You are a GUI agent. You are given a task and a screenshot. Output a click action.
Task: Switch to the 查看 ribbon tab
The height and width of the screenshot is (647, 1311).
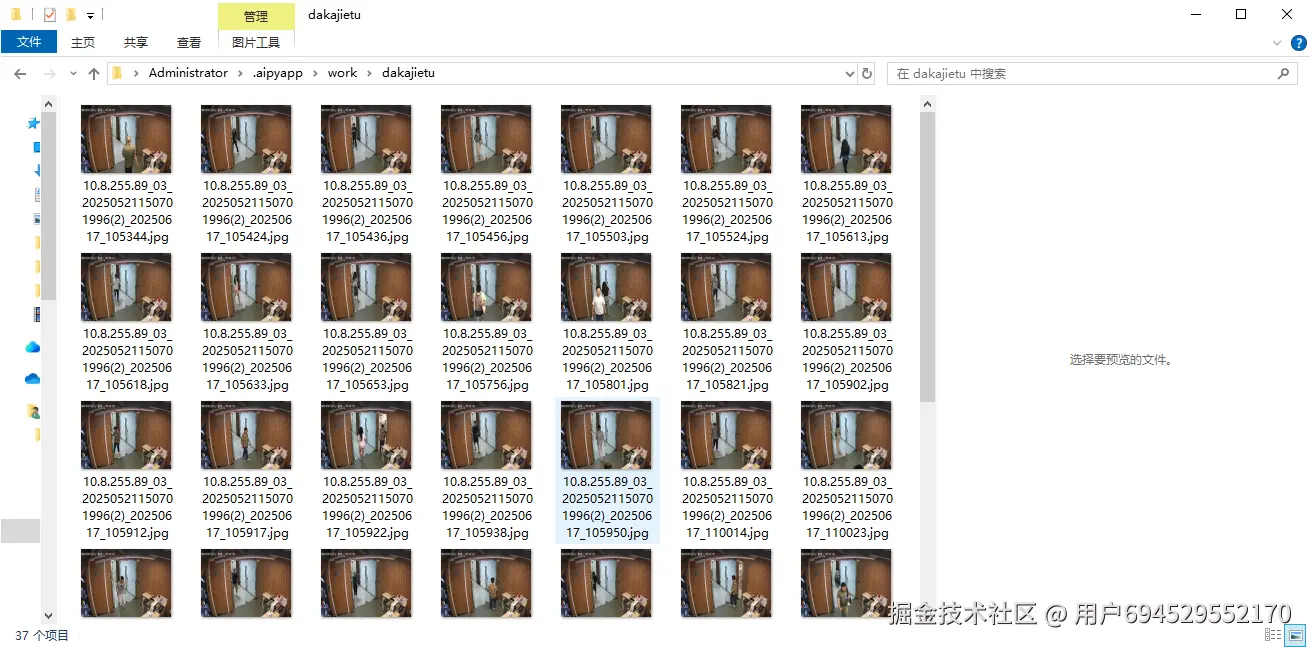pos(189,42)
